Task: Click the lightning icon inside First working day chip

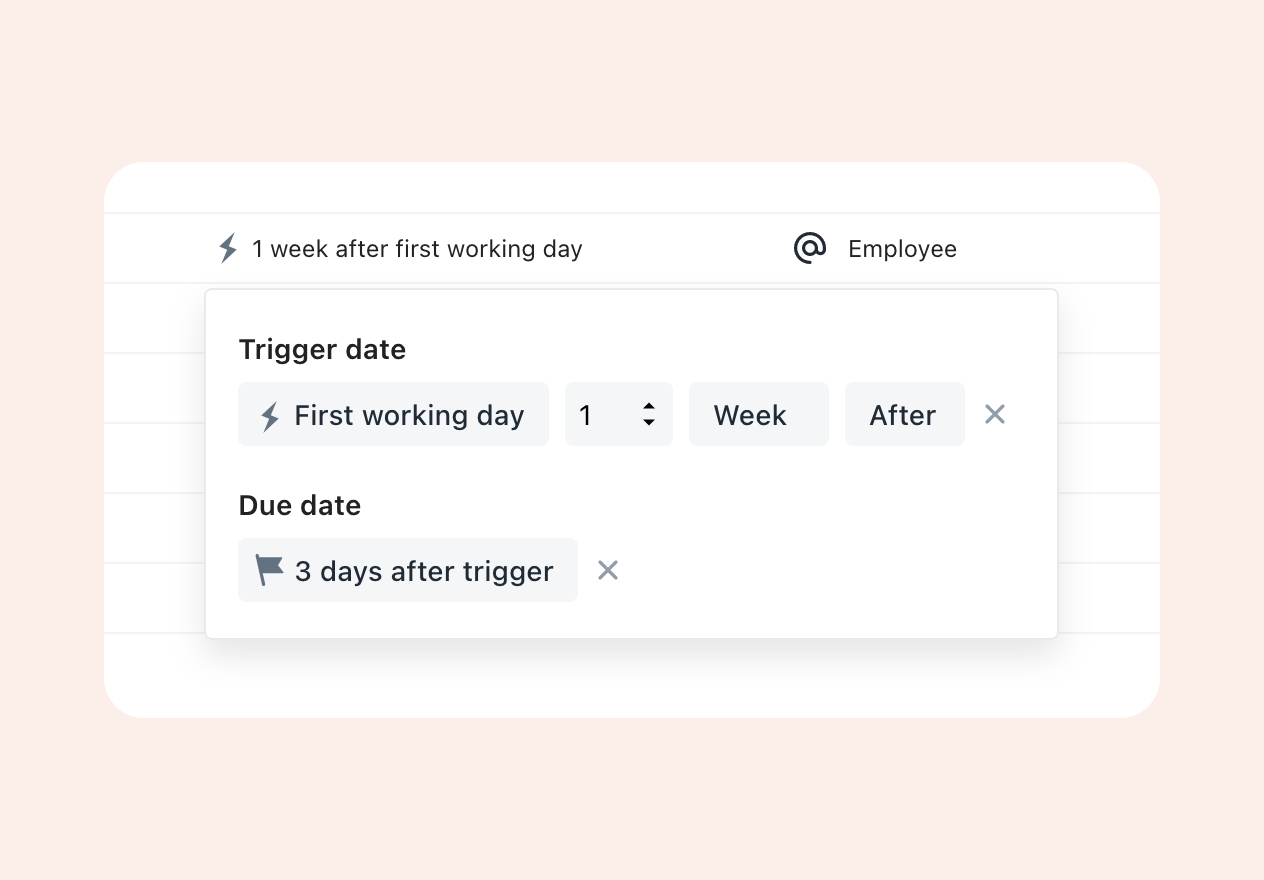Action: pos(268,414)
